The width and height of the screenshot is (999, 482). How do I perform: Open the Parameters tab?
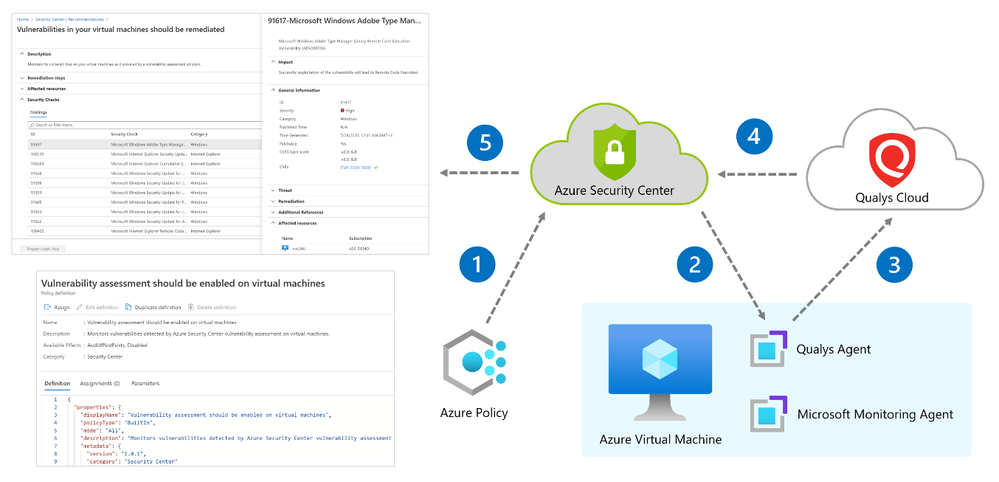145,383
